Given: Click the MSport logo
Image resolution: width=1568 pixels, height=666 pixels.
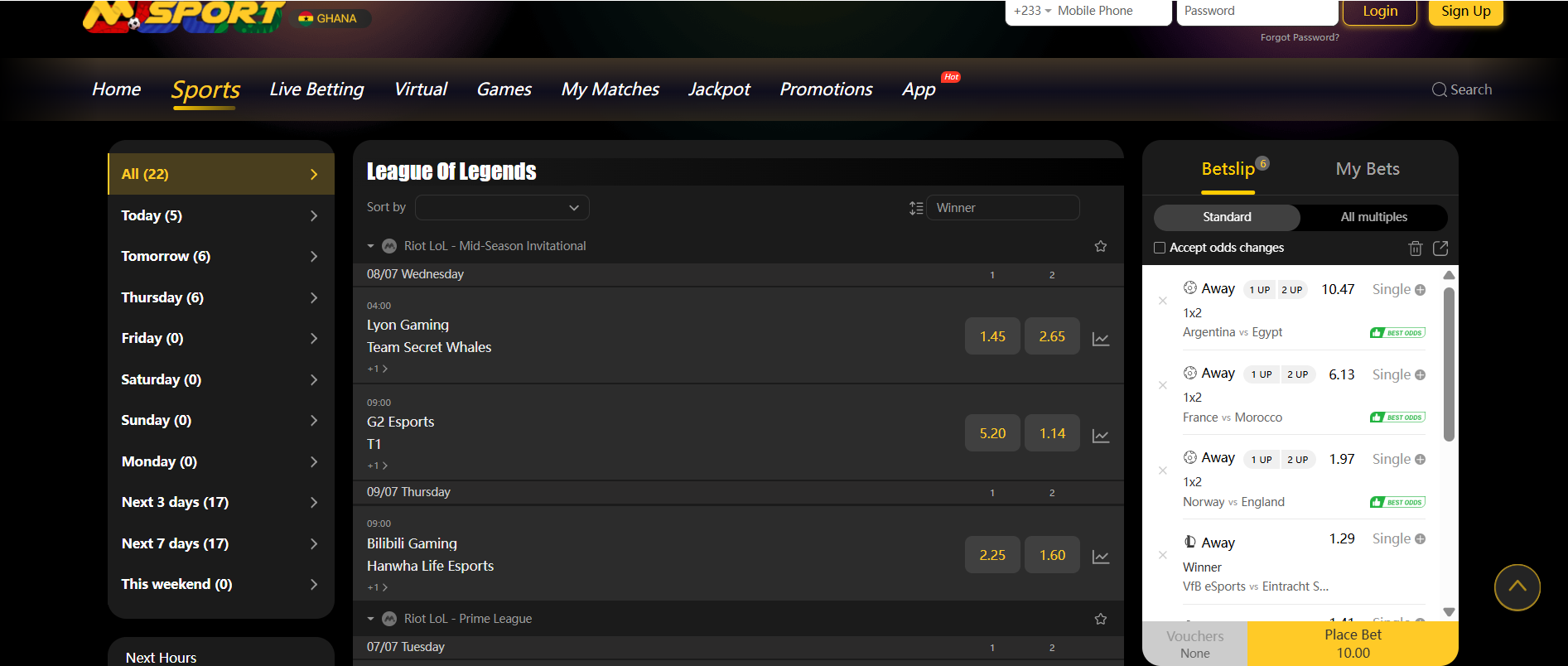Looking at the screenshot, I should [184, 15].
